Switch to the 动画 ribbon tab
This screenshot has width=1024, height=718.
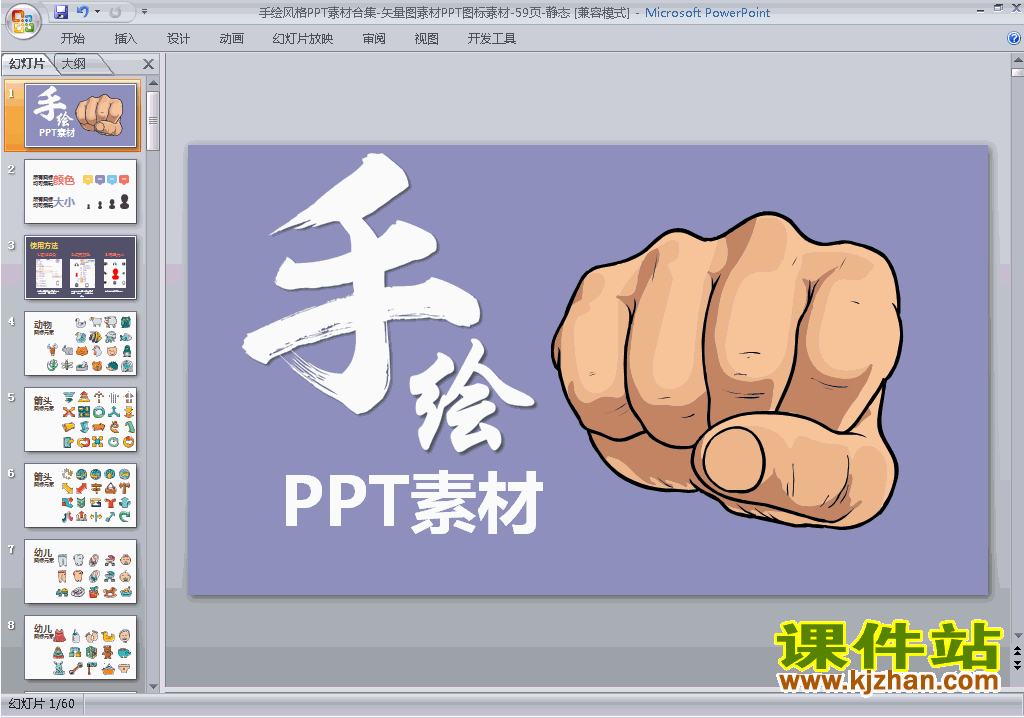231,39
